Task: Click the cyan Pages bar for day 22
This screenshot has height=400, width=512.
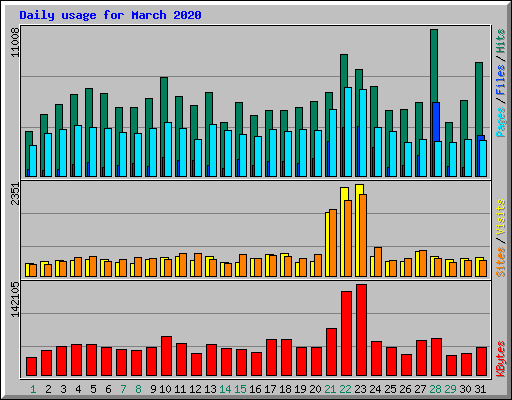Action: pos(348,132)
